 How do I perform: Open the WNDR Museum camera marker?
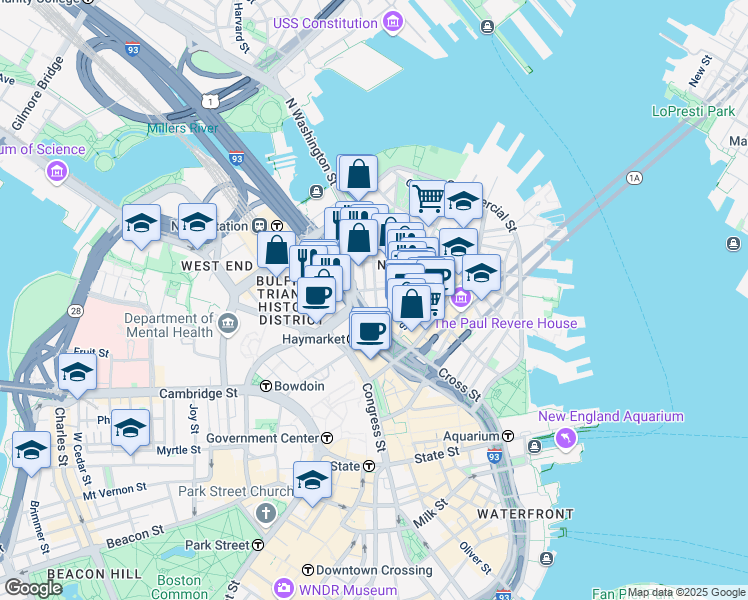pos(284,587)
